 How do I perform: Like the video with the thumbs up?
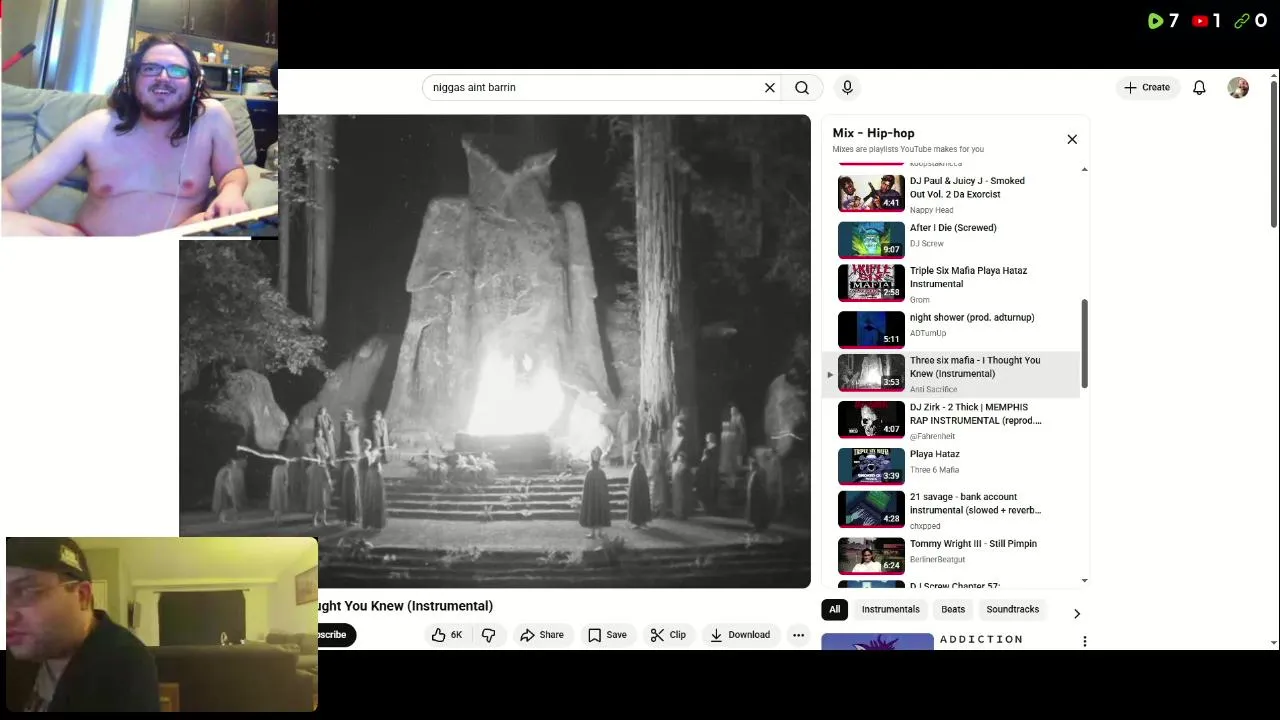(x=447, y=635)
